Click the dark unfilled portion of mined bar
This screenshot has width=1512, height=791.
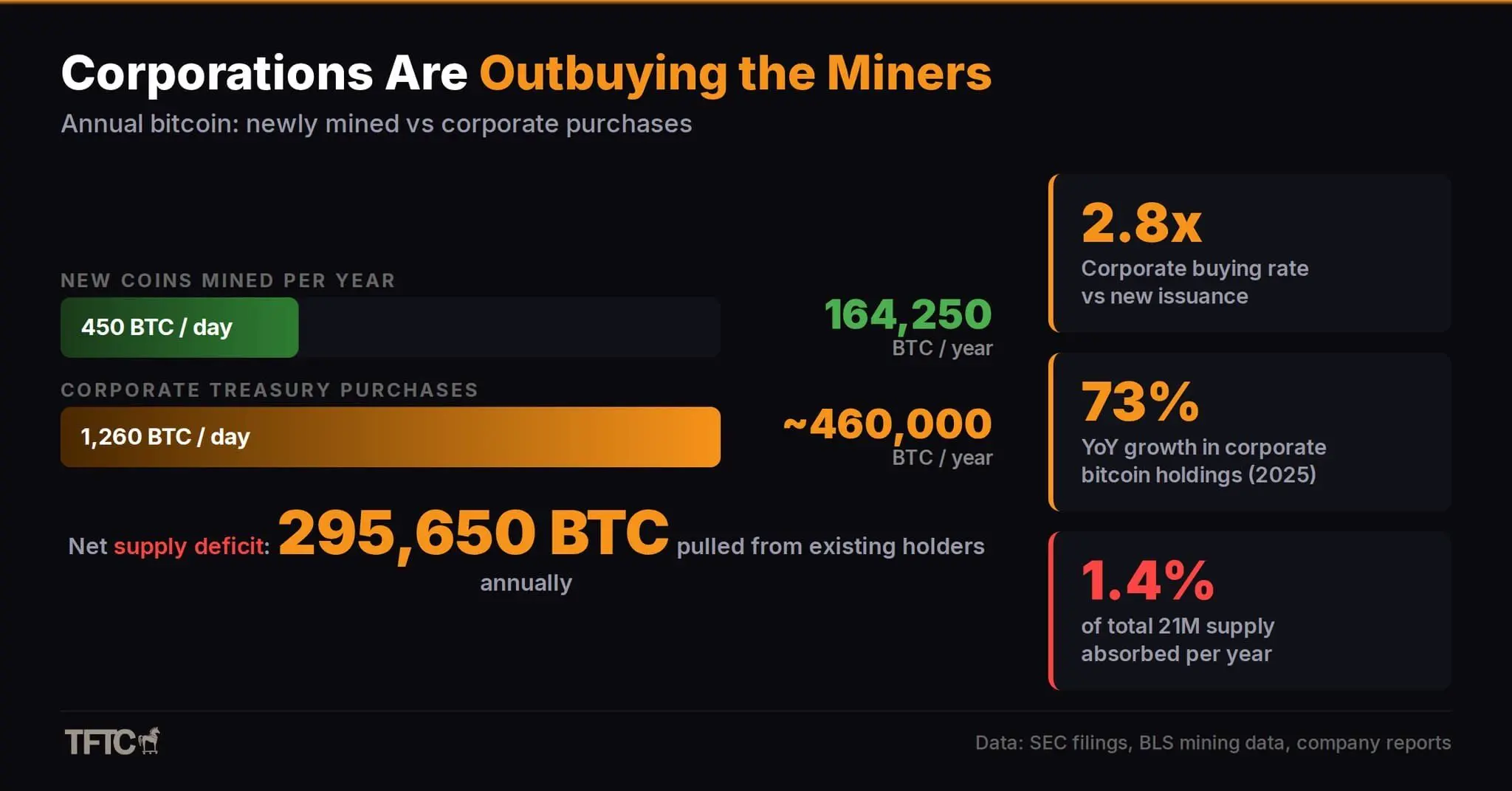coord(509,328)
